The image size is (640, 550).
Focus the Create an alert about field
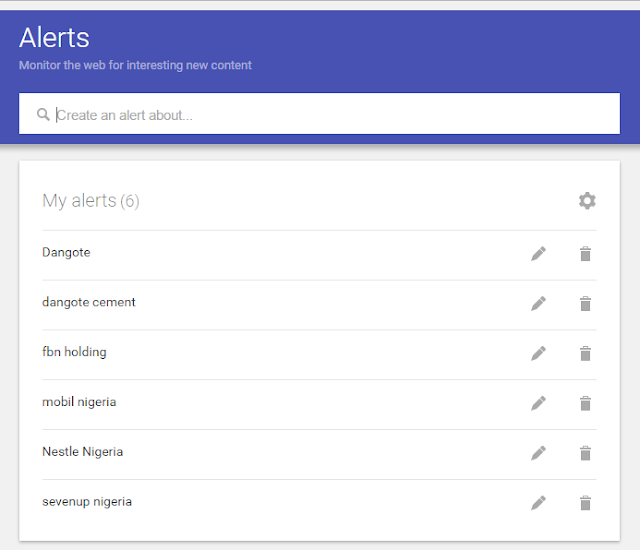click(319, 113)
